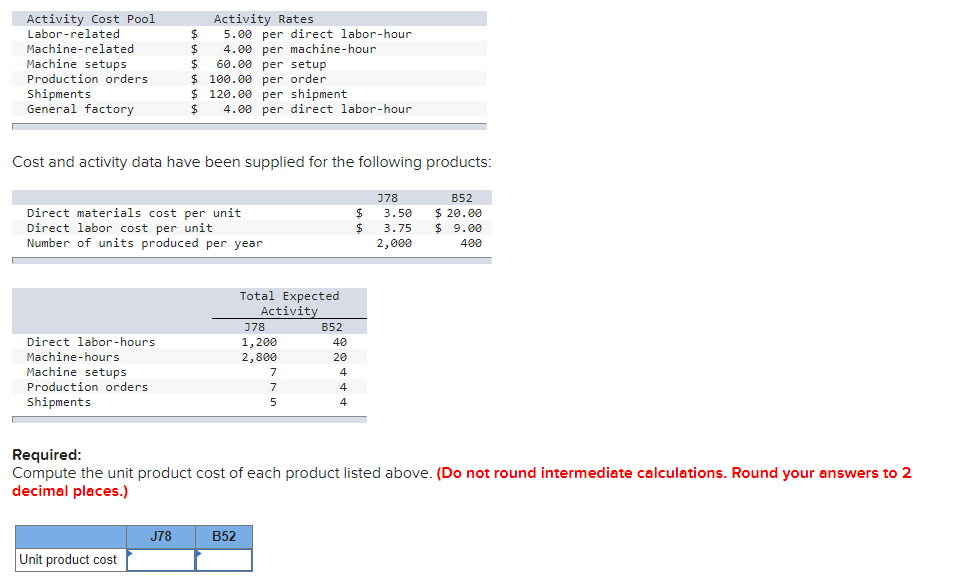This screenshot has width=955, height=580.
Task: Select the Total Expected Activity header
Action: pyautogui.click(x=289, y=301)
